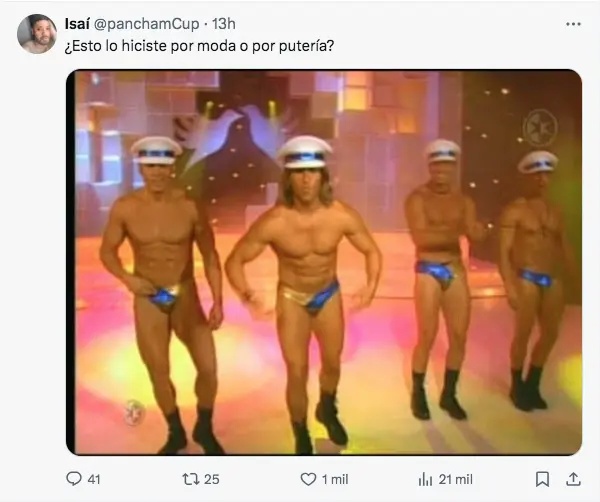Like the post with the heart icon
The width and height of the screenshot is (600, 502).
click(x=308, y=479)
